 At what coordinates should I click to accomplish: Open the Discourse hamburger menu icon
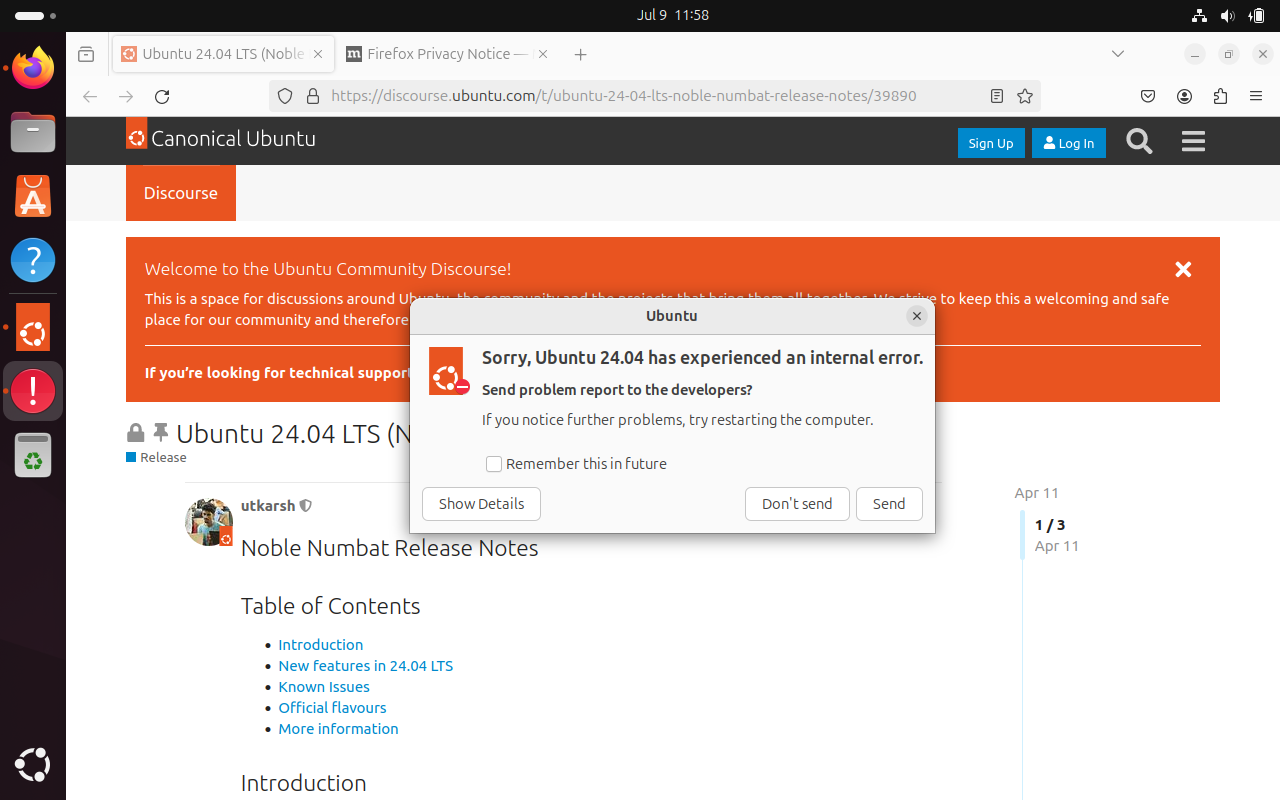[x=1193, y=142]
